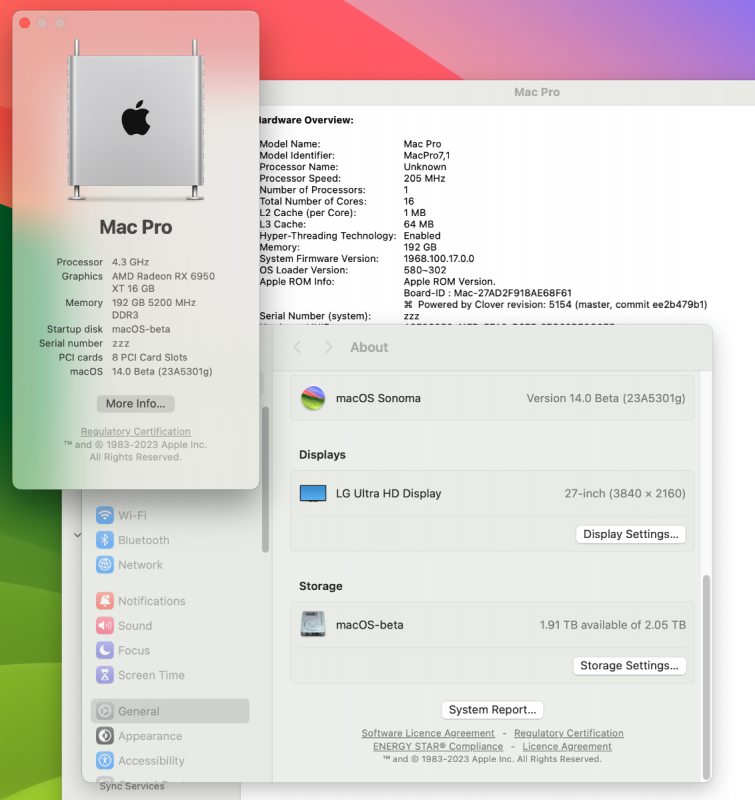
Task: Click the System Report... button
Action: coord(492,710)
